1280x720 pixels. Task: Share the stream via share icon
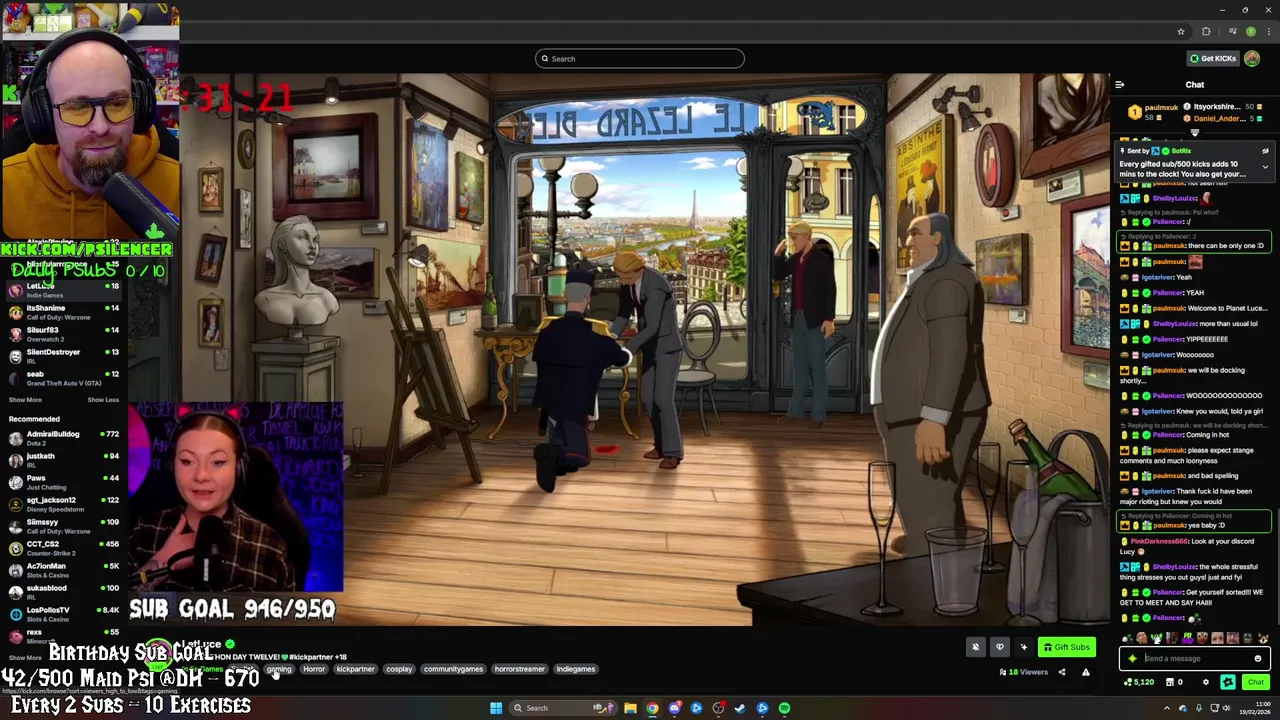(x=1062, y=672)
